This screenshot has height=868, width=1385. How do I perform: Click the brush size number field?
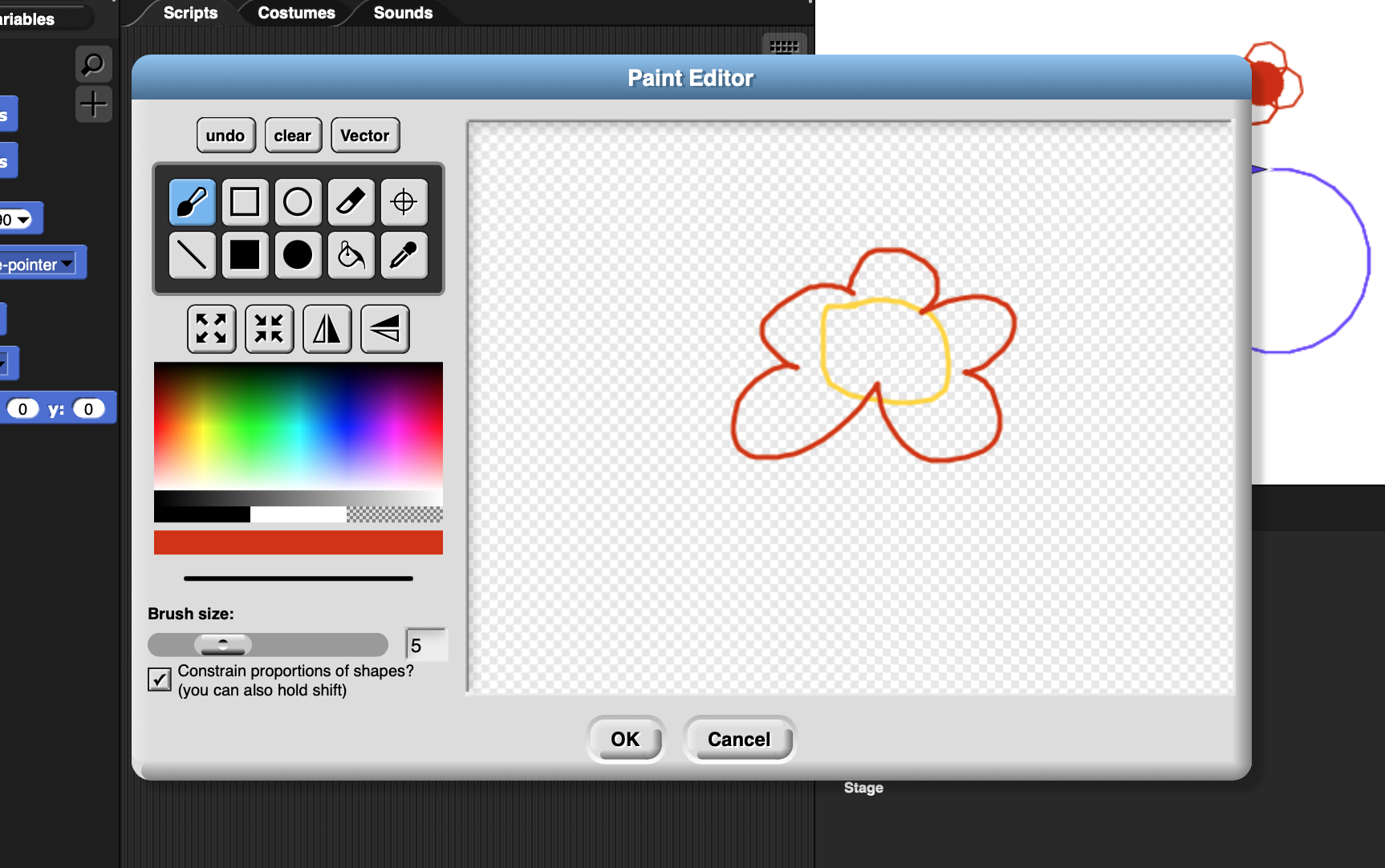425,645
